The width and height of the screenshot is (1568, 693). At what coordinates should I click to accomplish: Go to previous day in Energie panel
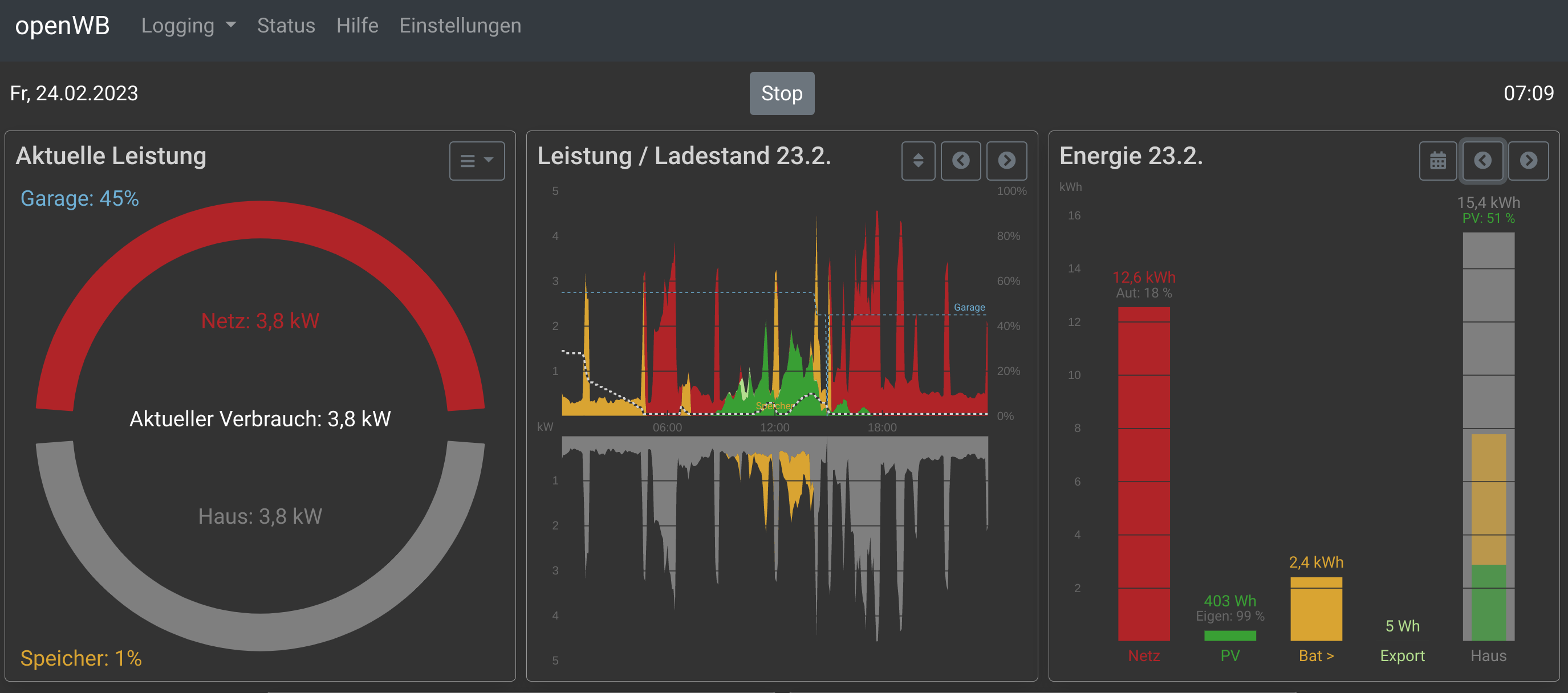1483,161
